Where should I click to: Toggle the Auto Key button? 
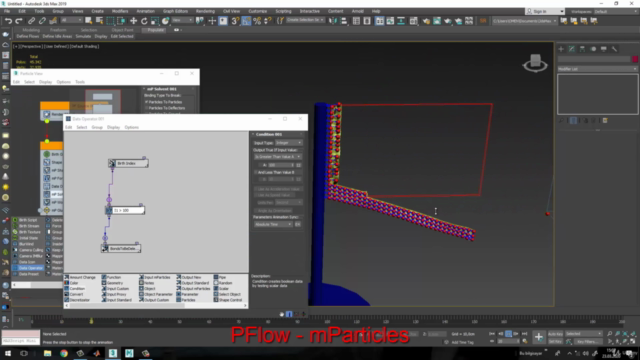click(x=555, y=334)
